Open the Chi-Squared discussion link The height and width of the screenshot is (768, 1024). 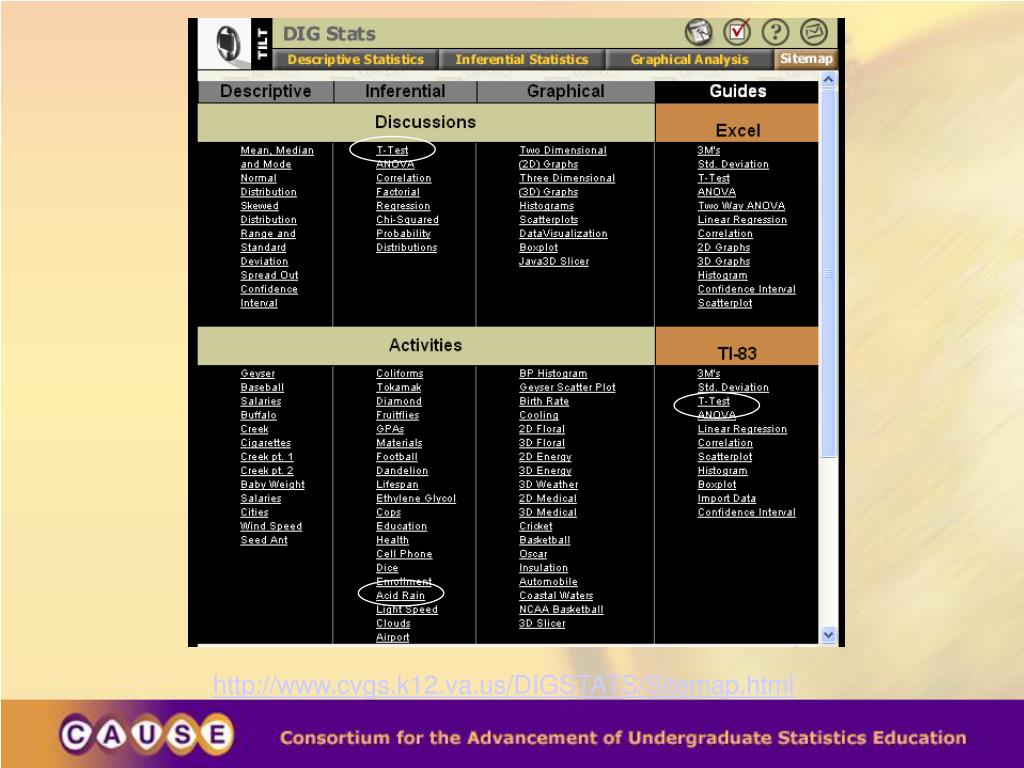click(x=408, y=219)
